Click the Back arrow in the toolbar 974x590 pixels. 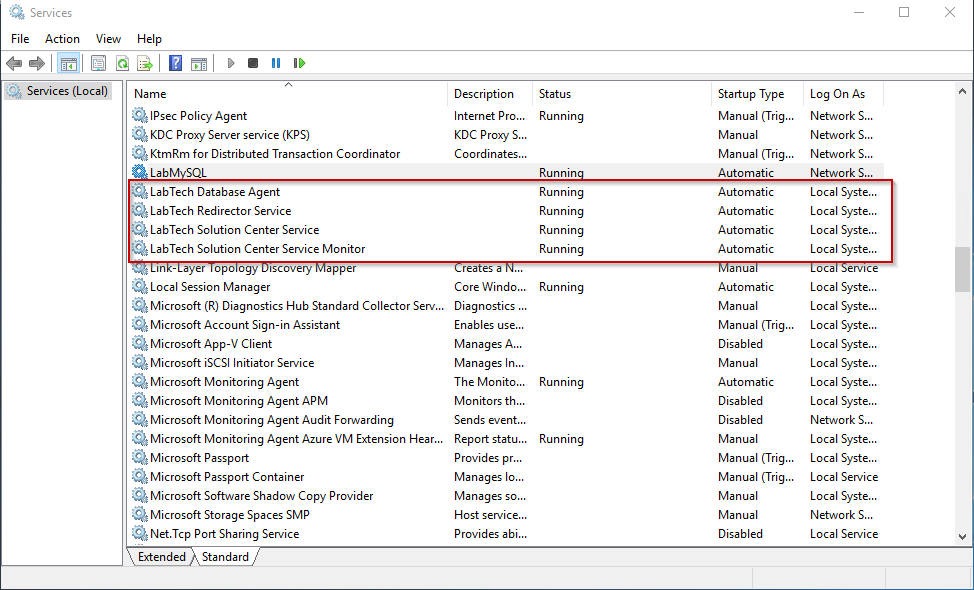point(14,63)
